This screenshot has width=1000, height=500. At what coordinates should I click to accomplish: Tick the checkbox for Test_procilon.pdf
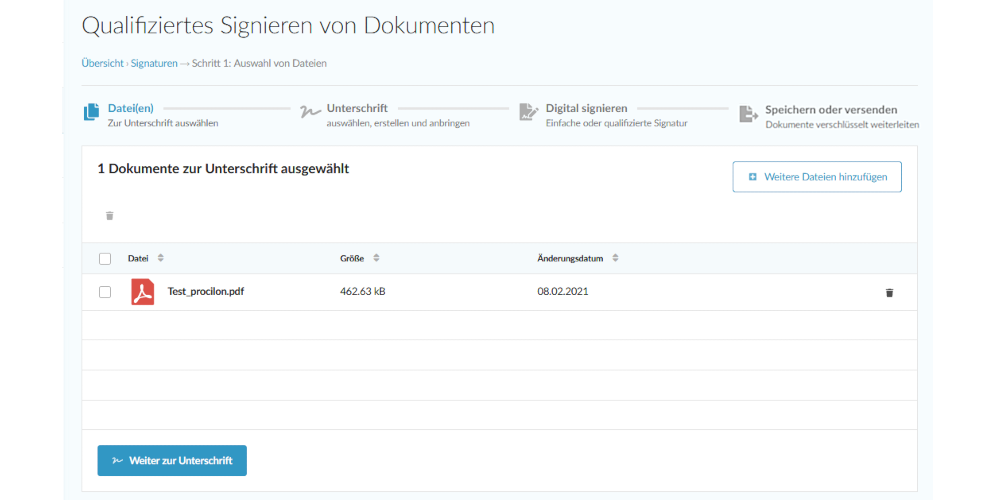105,292
